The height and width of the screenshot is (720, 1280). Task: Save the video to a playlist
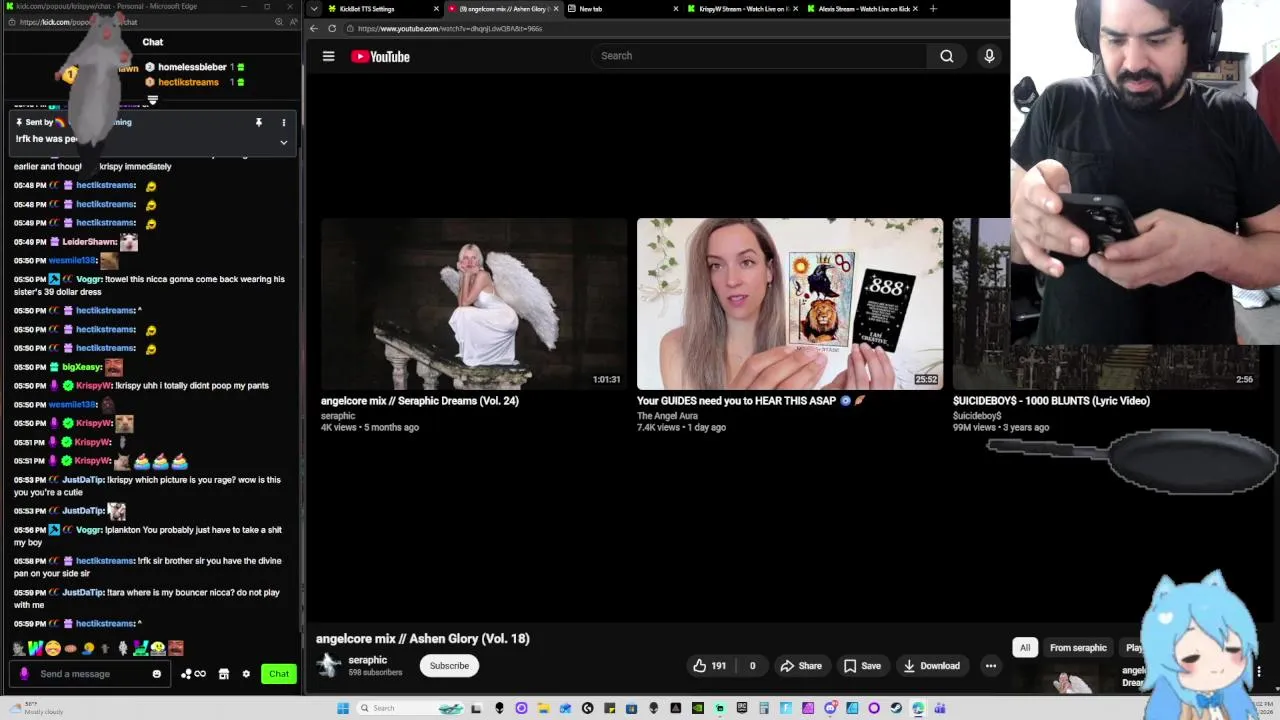(862, 666)
